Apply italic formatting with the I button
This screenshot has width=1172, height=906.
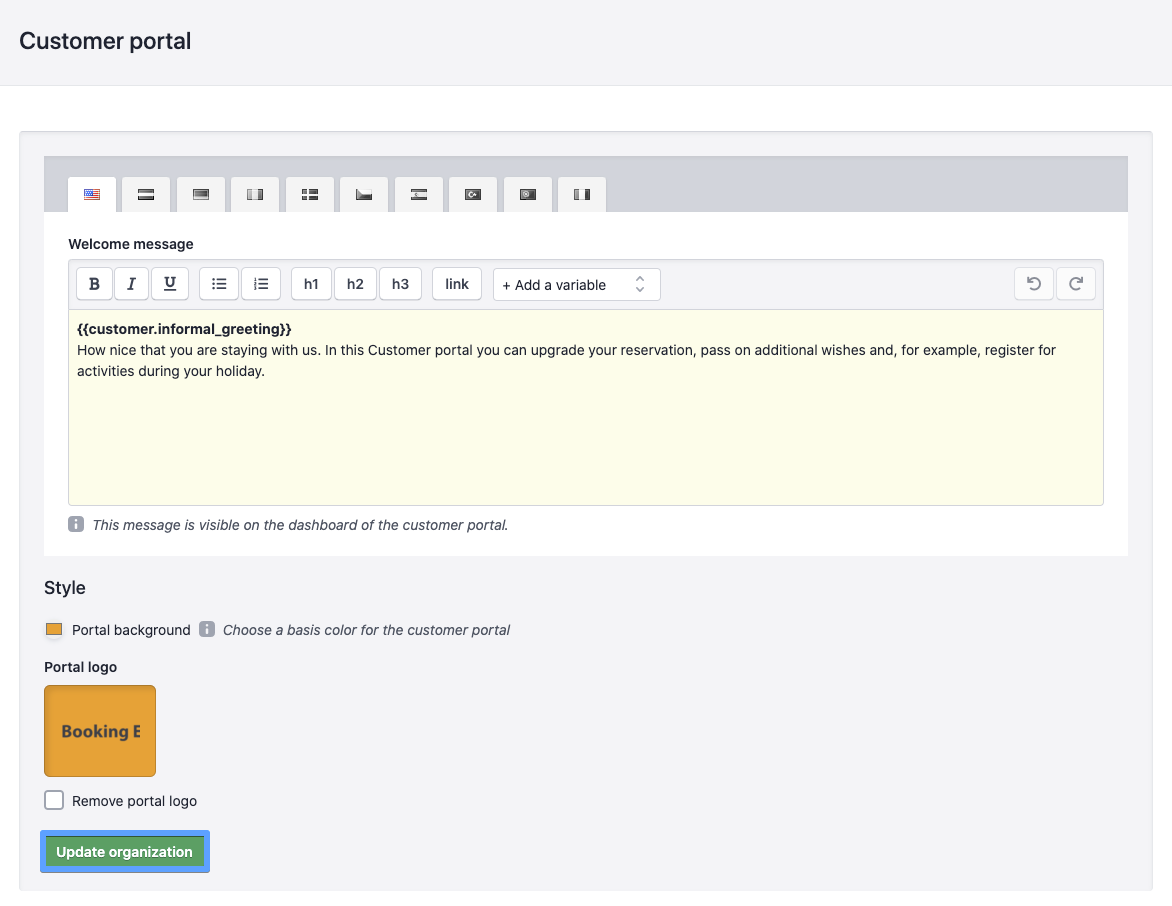pyautogui.click(x=132, y=284)
